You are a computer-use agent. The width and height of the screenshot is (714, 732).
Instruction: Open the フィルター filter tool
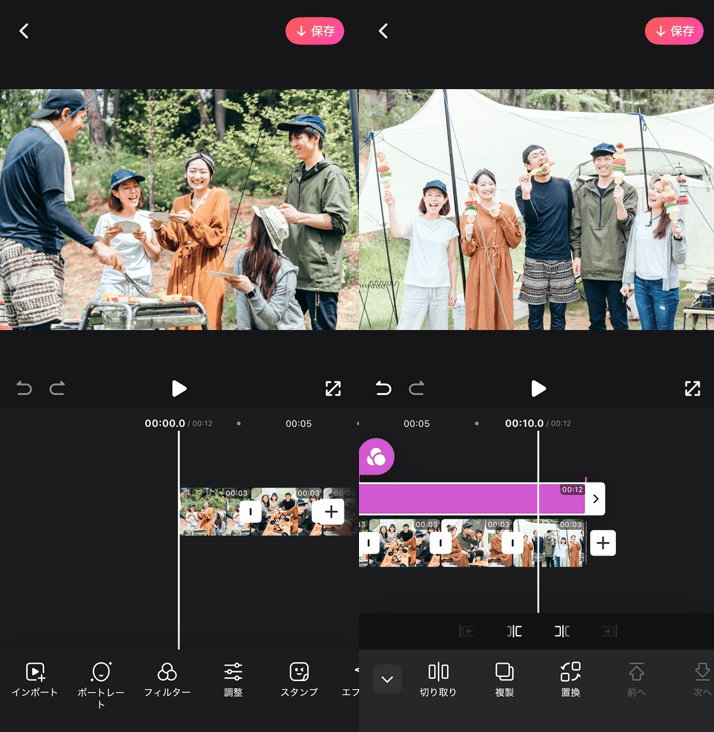[x=167, y=680]
